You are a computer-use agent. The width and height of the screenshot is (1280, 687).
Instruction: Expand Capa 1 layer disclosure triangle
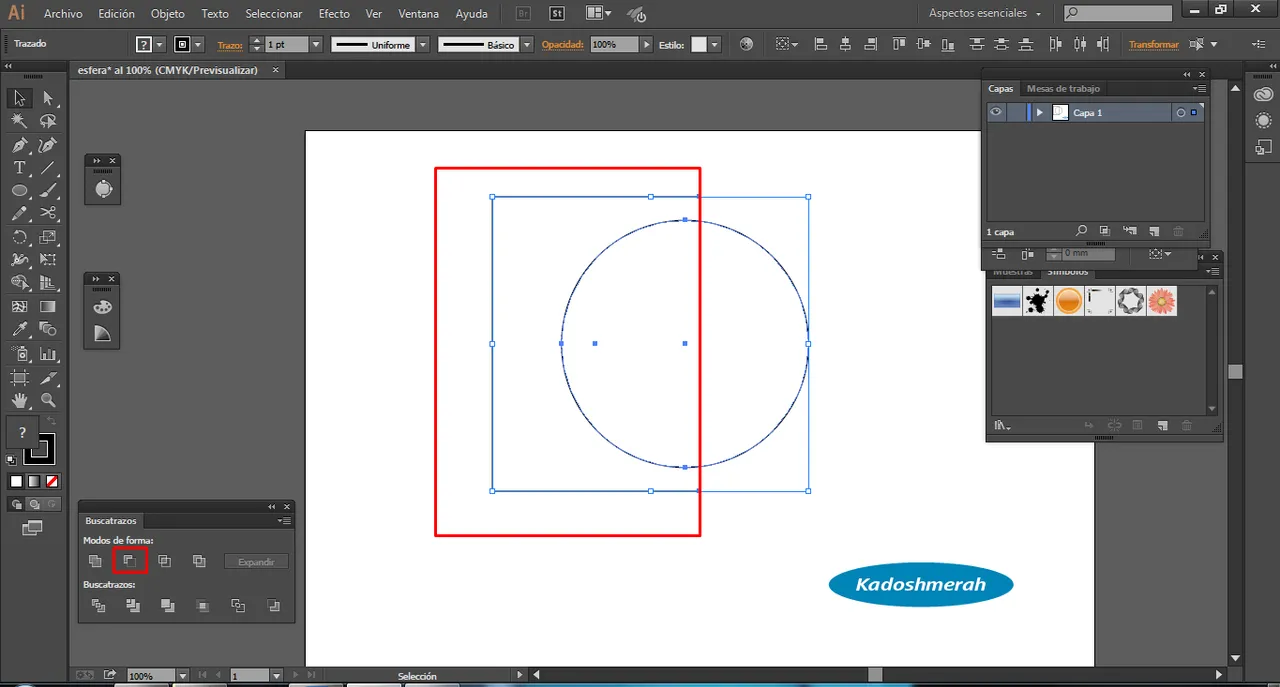point(1040,113)
